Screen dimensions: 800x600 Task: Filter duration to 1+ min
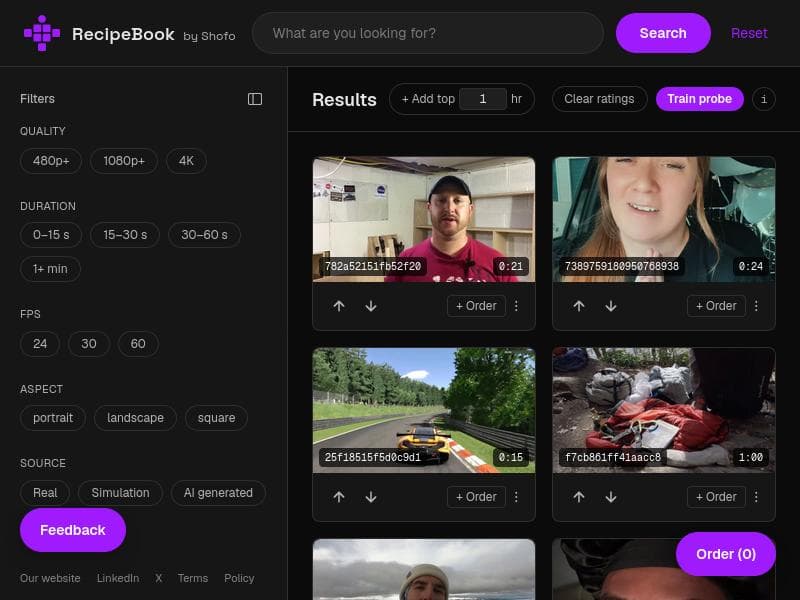pyautogui.click(x=50, y=269)
